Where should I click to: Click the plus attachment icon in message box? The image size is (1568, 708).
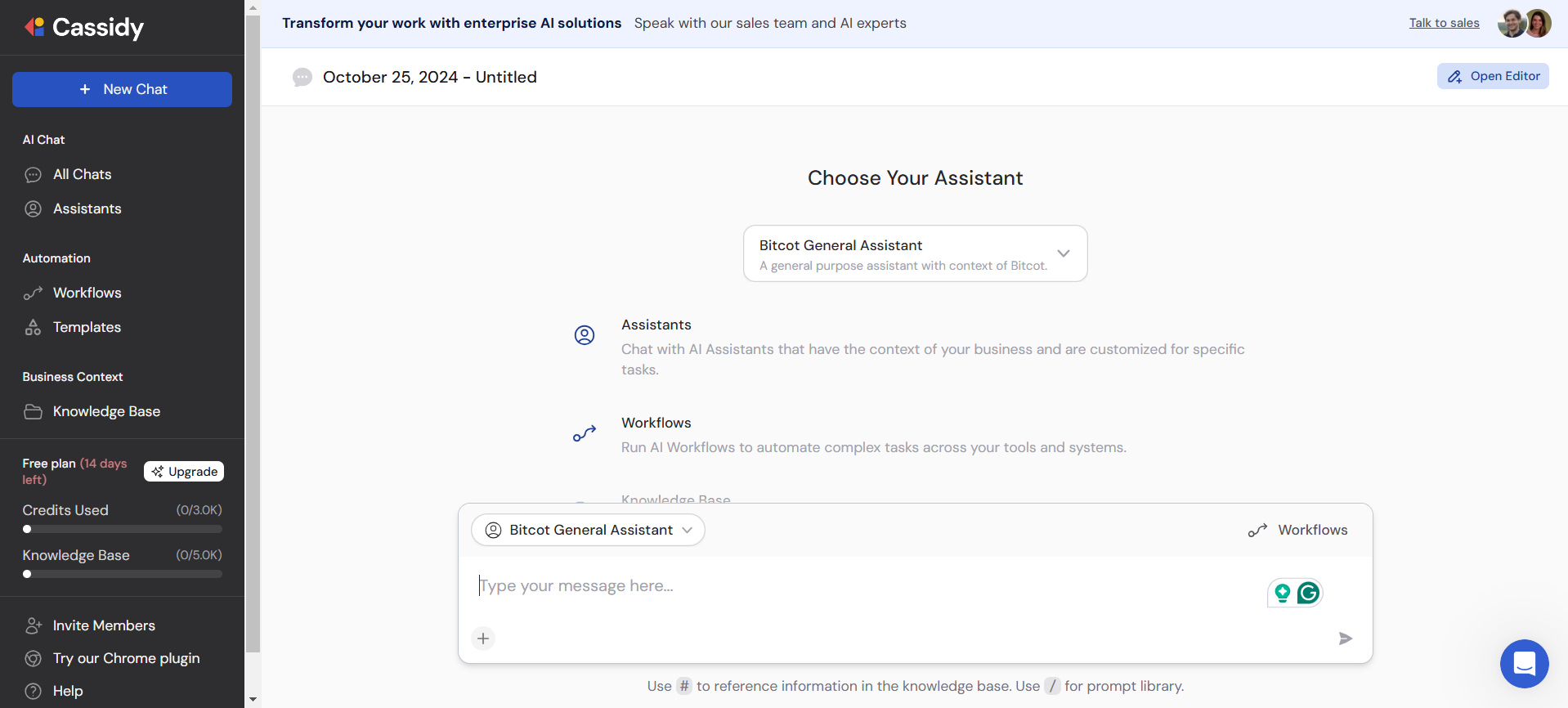(x=483, y=639)
